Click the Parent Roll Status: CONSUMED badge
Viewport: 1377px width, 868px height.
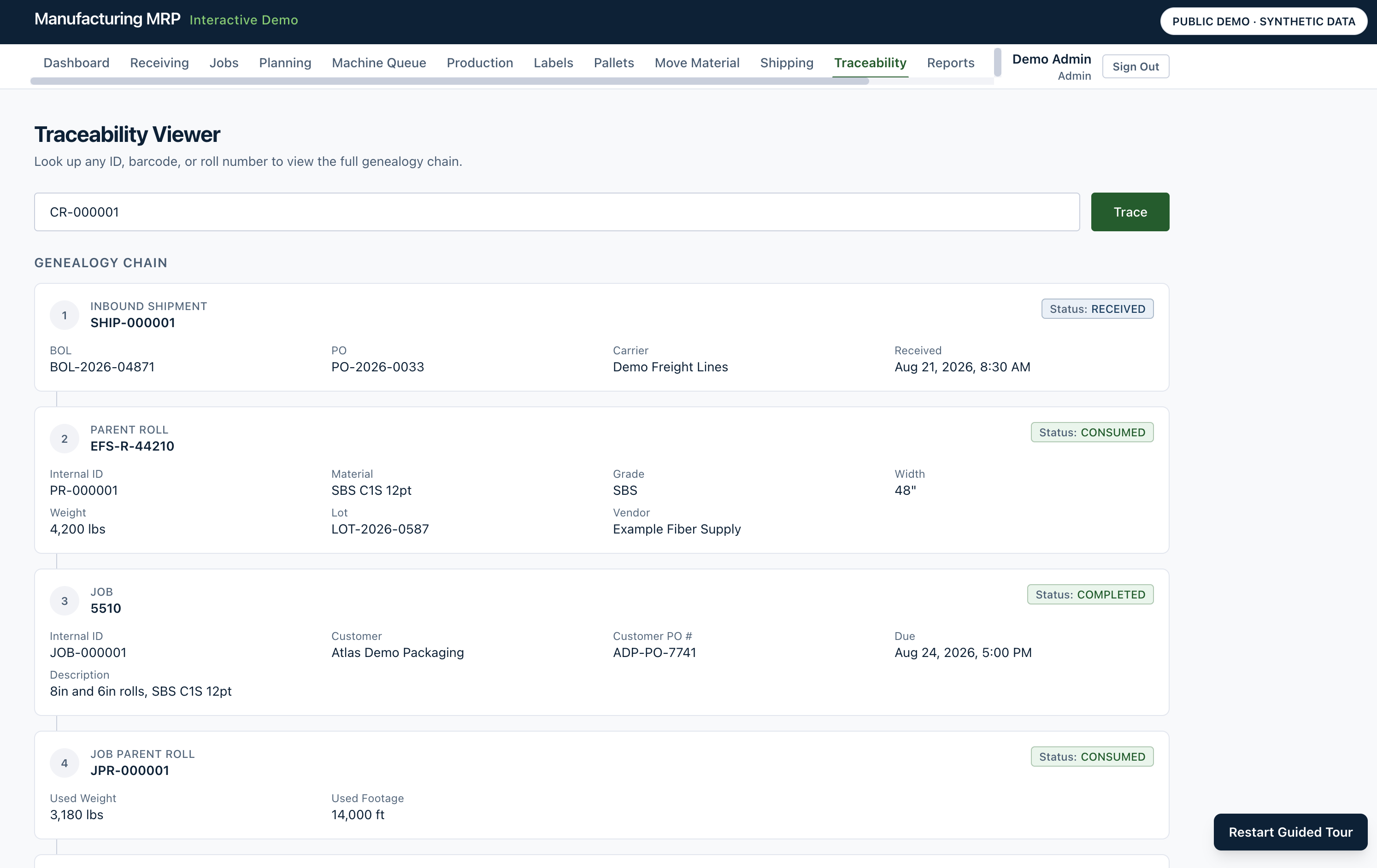[x=1092, y=432]
